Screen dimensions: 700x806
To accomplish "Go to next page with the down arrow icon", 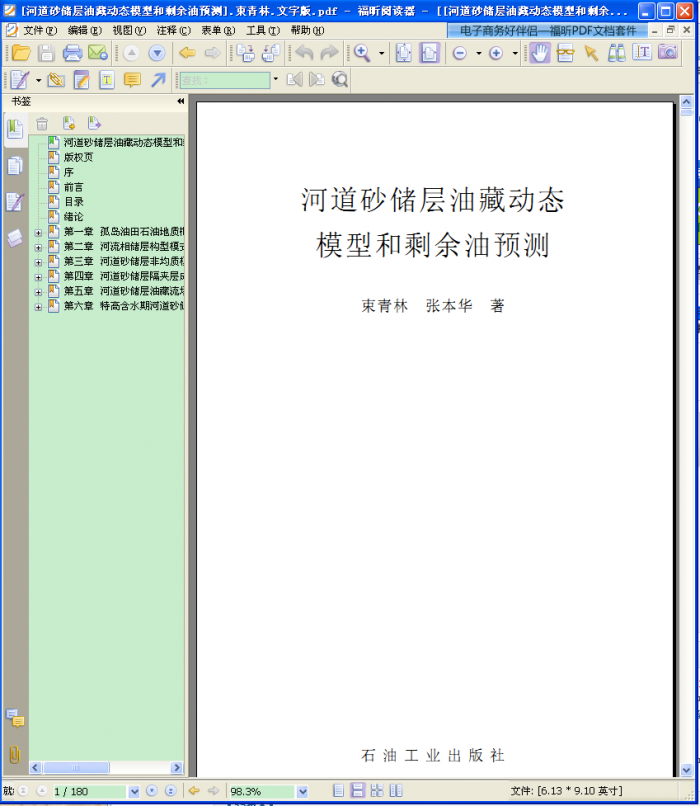I will (x=157, y=52).
